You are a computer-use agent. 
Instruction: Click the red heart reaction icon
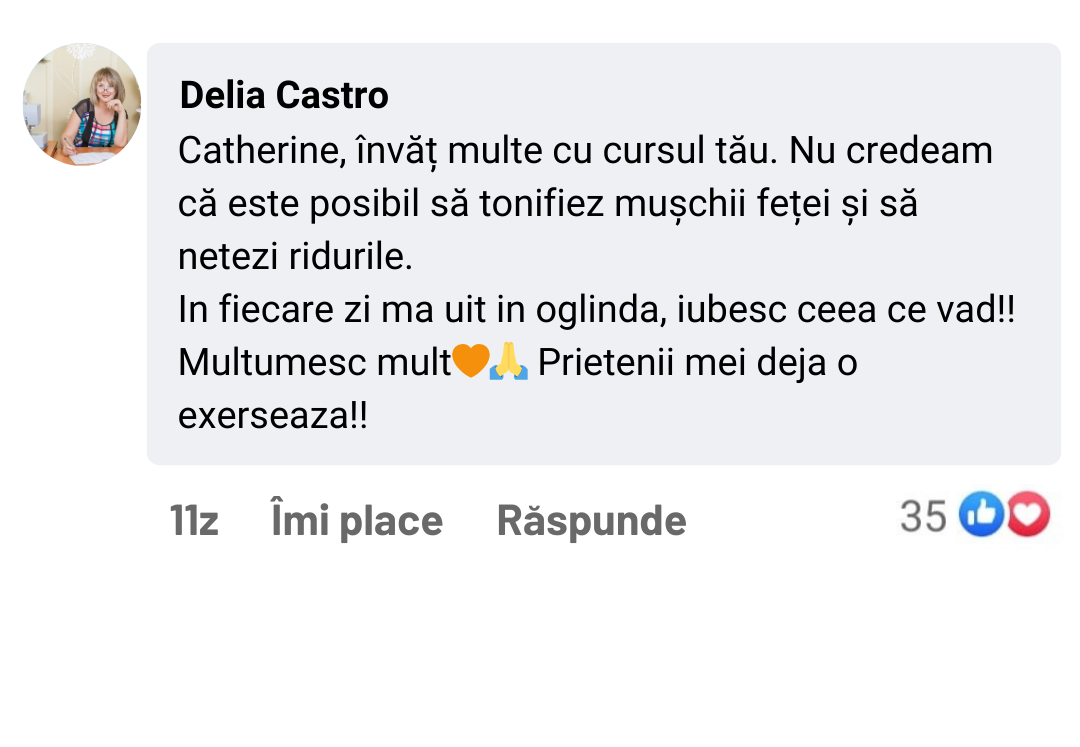pos(1028,516)
